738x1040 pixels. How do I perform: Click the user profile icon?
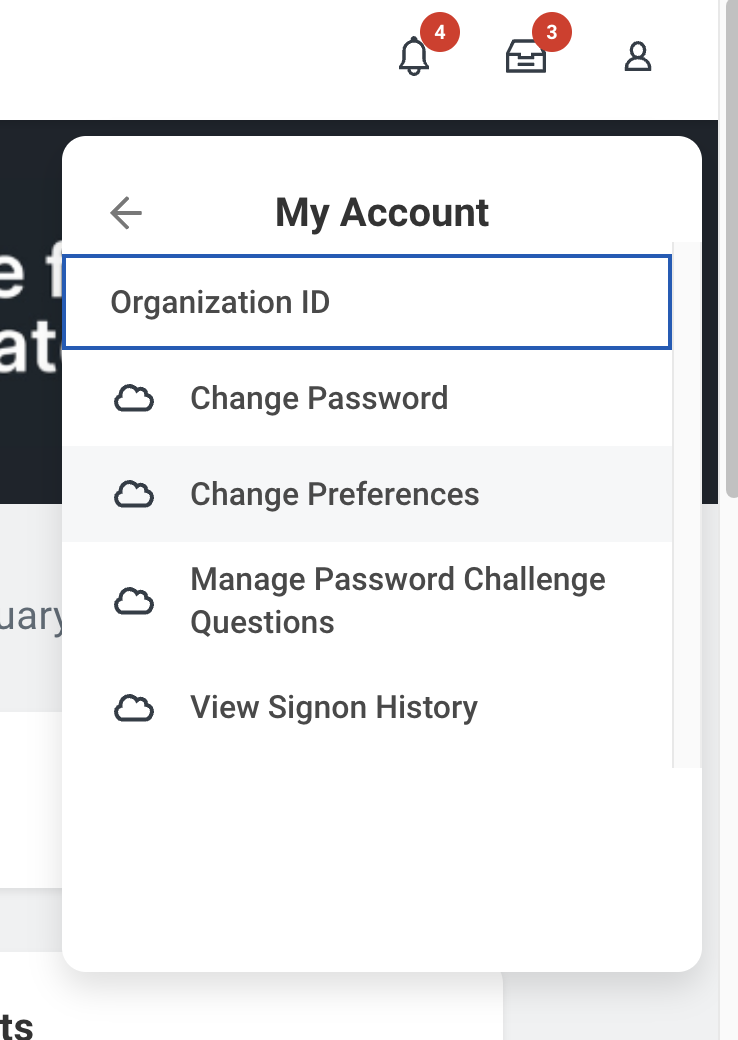tap(638, 57)
